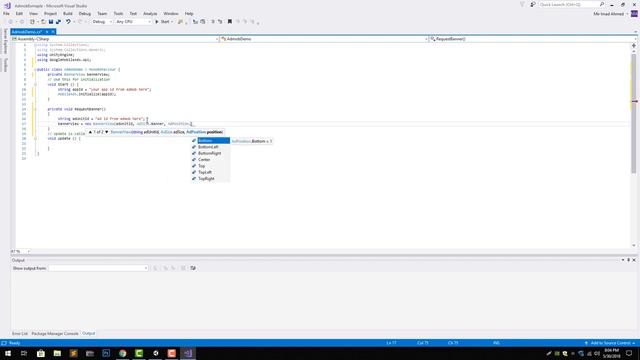640x360 pixels.
Task: Switch to the Error List tab
Action: (20, 334)
